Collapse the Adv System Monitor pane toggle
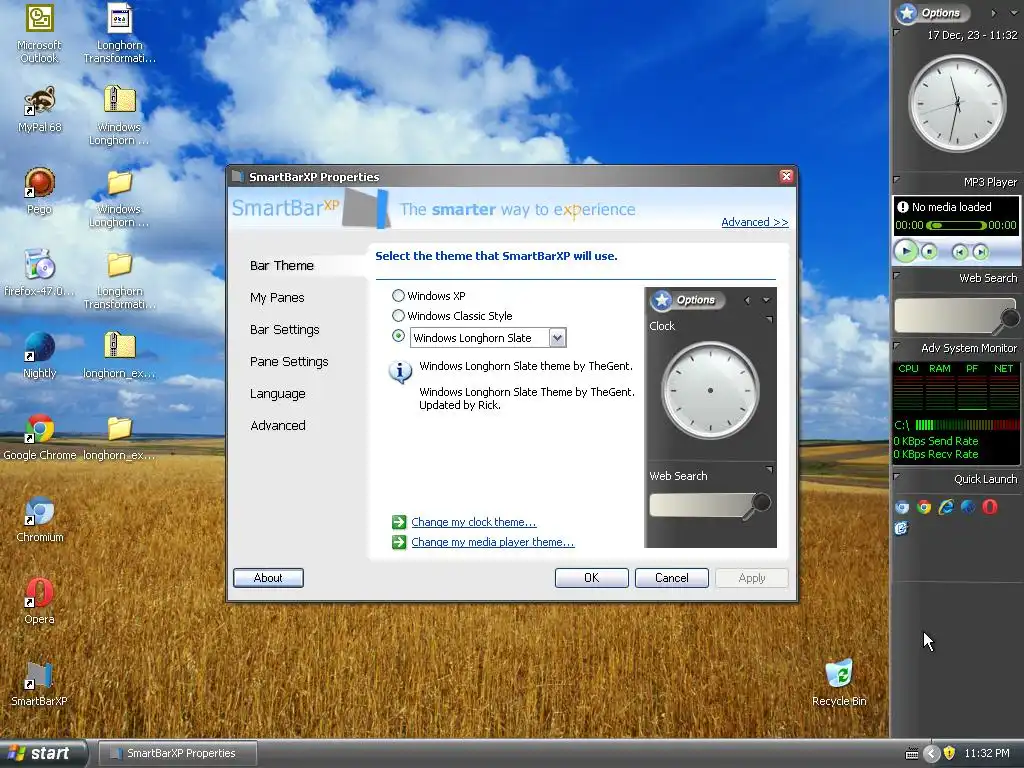Image resolution: width=1024 pixels, height=768 pixels. pos(897,345)
